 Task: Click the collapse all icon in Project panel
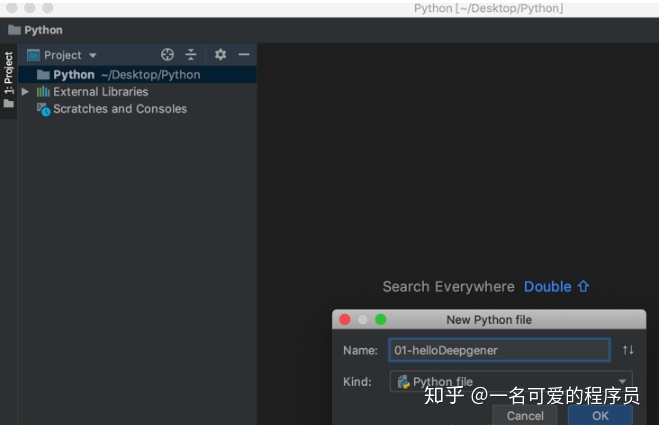(x=191, y=55)
